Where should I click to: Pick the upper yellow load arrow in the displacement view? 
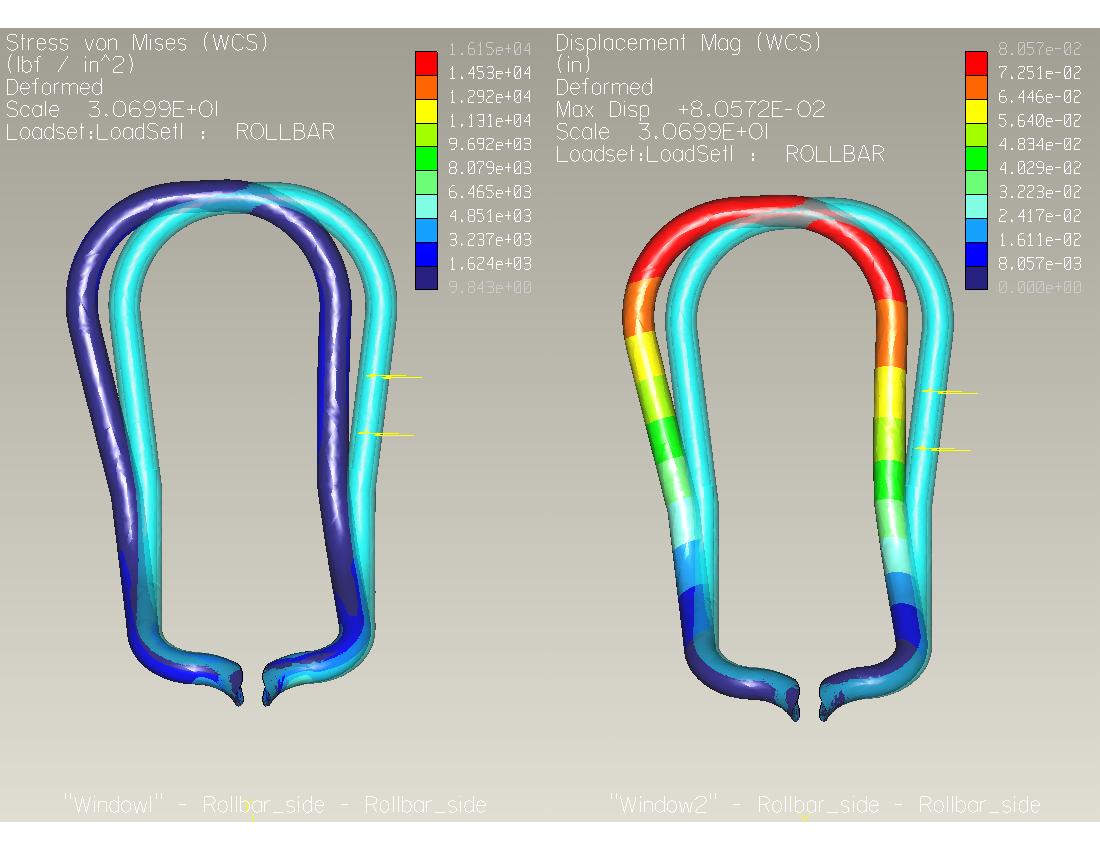click(x=950, y=392)
